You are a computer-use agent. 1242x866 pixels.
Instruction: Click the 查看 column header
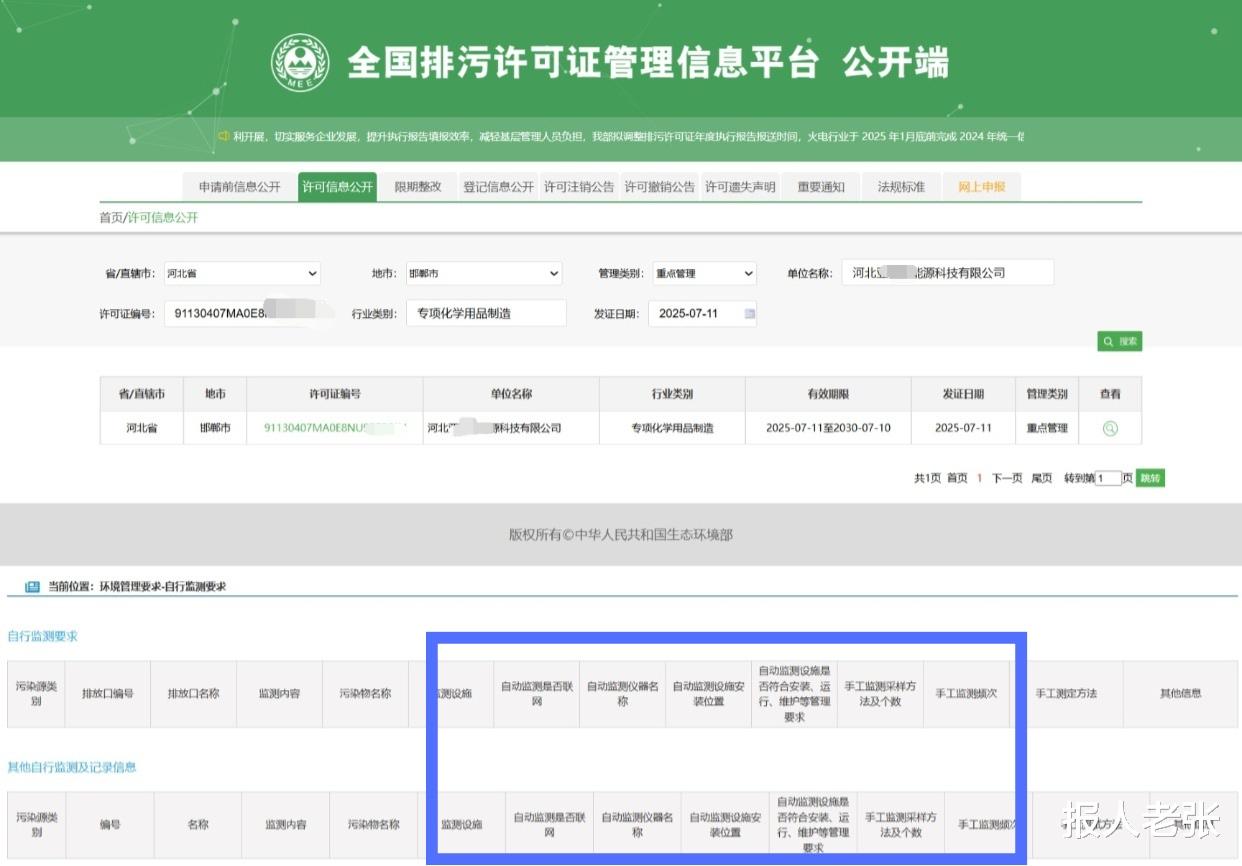1110,394
